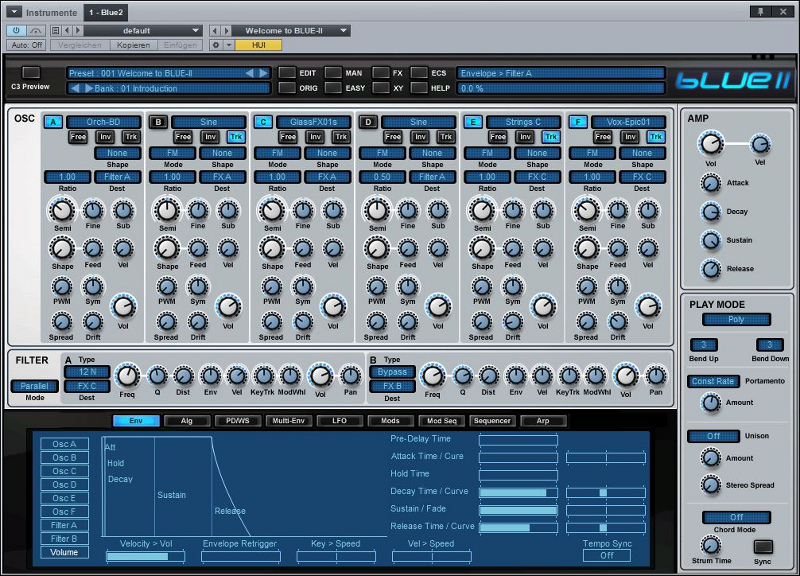The height and width of the screenshot is (576, 800).
Task: Open the gear settings icon
Action: (x=216, y=45)
